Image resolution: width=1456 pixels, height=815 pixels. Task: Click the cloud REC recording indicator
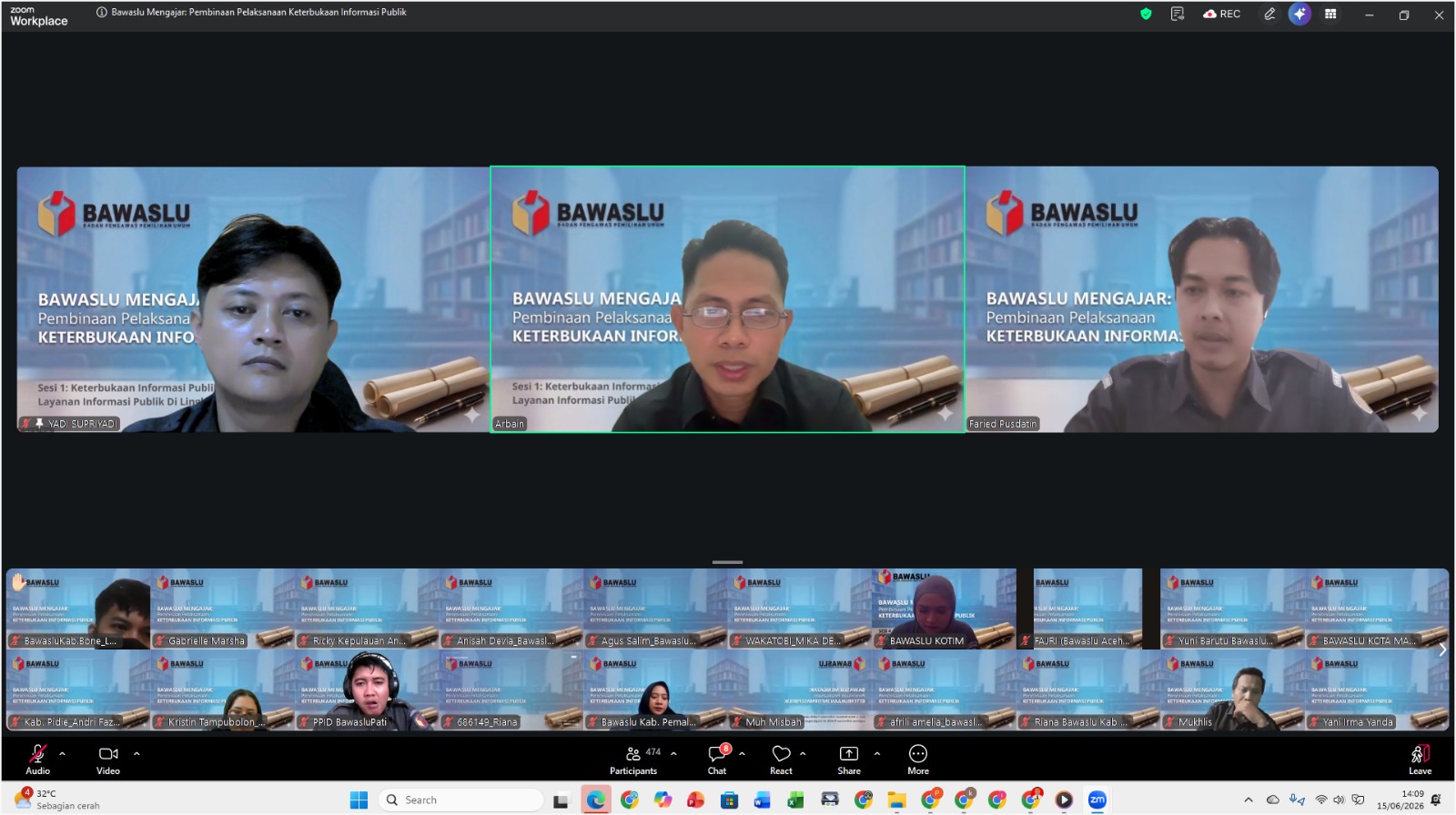click(1221, 14)
